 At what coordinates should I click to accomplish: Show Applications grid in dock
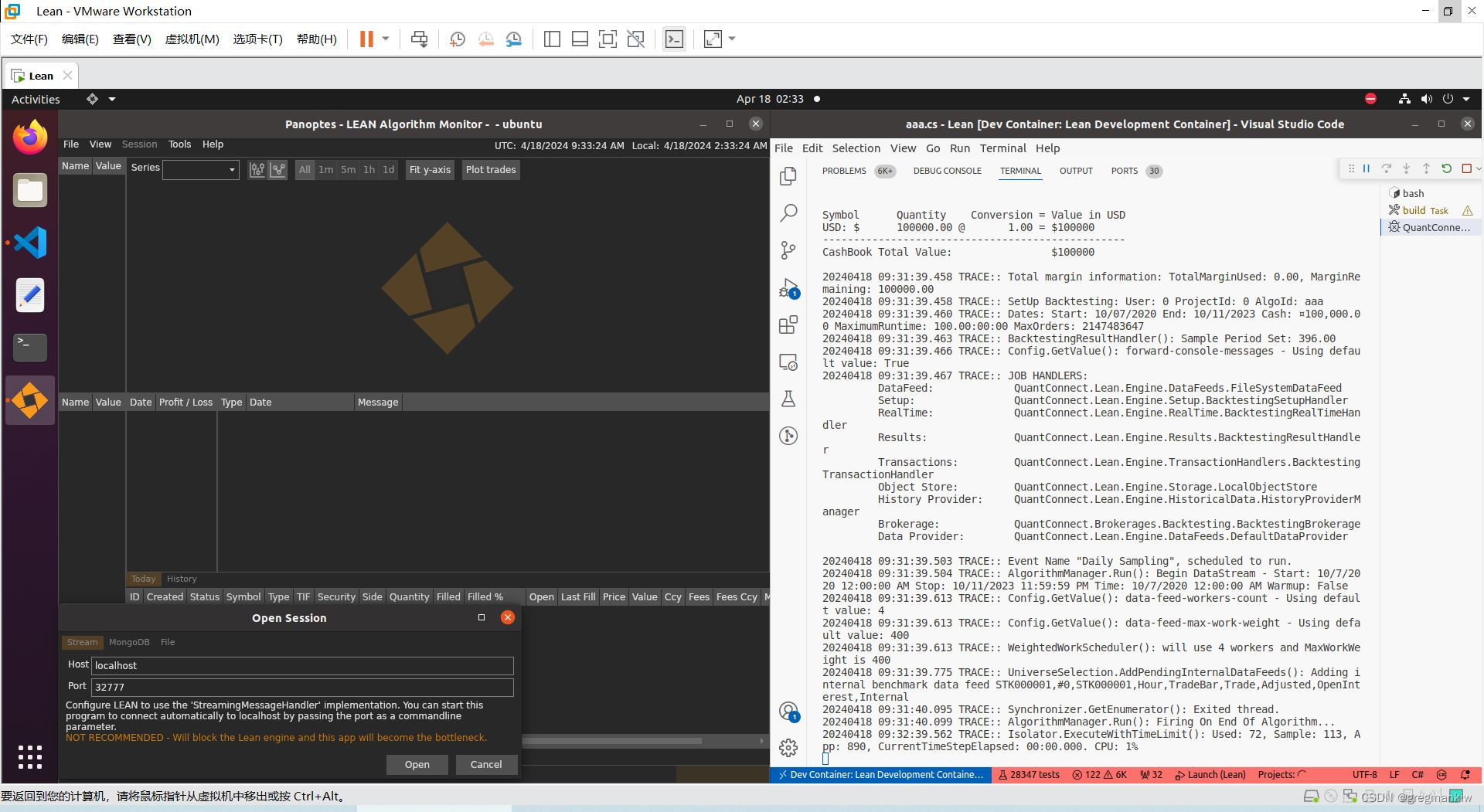(30, 757)
